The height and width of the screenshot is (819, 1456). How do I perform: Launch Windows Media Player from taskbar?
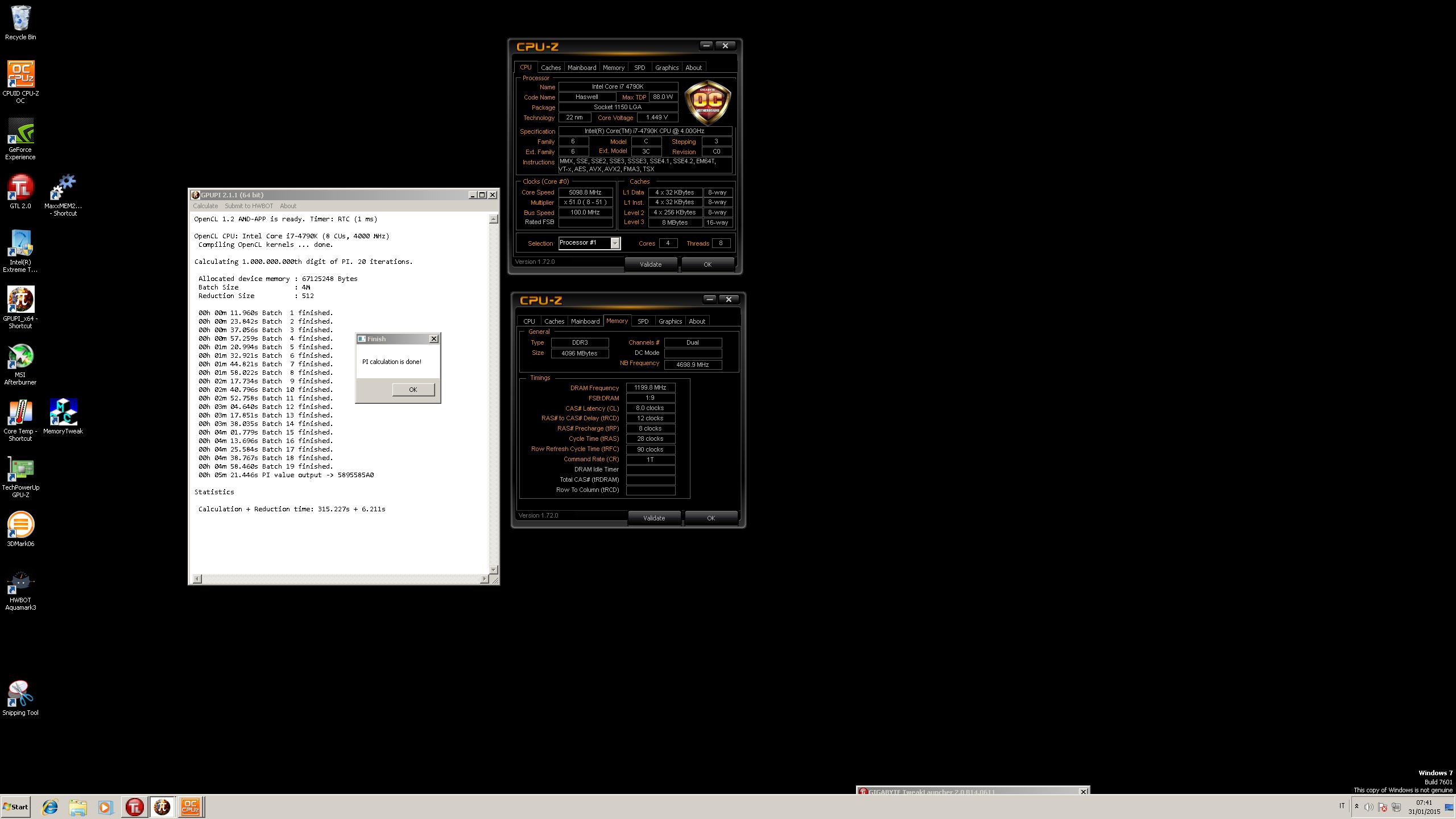click(x=105, y=807)
